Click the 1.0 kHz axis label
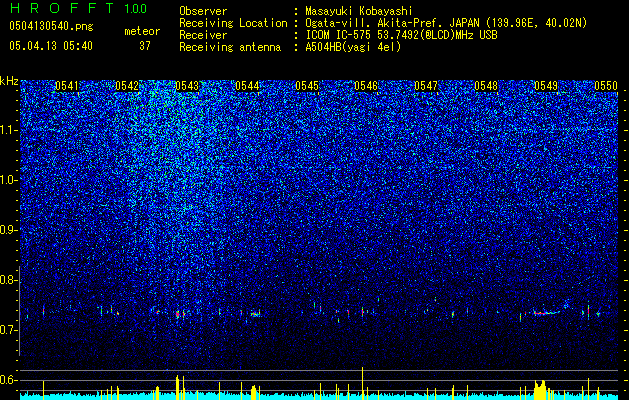Screen dimensions: 629x400 [x=8, y=180]
